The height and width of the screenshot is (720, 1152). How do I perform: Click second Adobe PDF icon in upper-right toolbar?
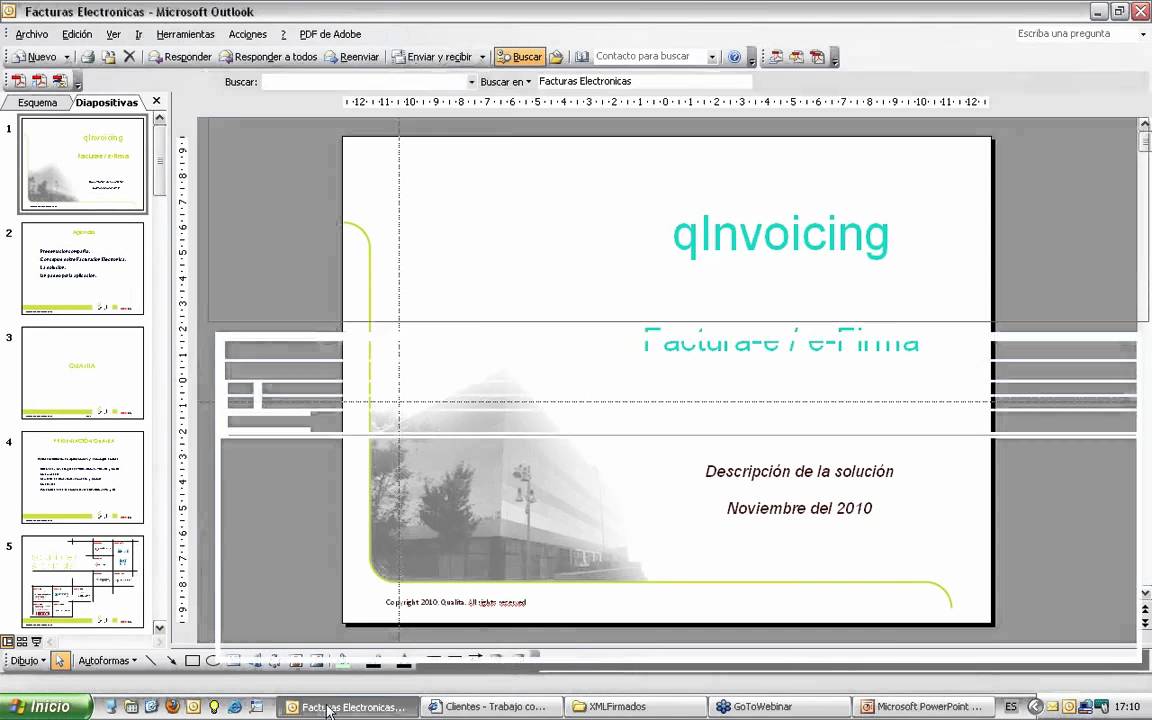click(x=796, y=57)
